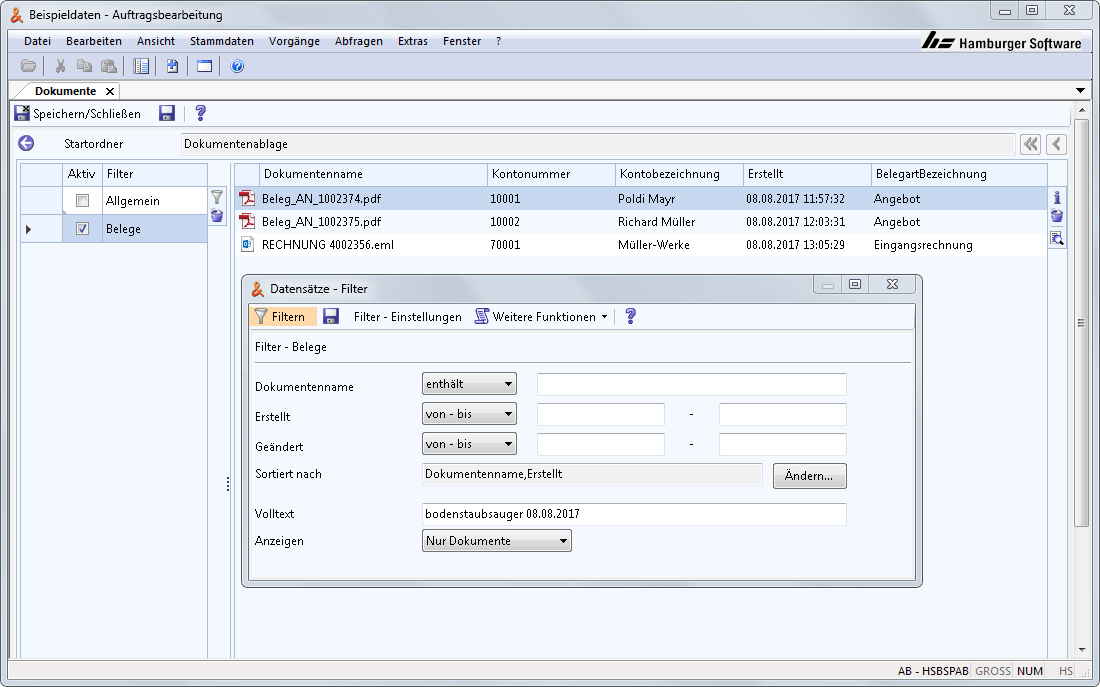Viewport: 1100px width, 687px height.
Task: Click the copy icon in main toolbar
Action: (x=84, y=67)
